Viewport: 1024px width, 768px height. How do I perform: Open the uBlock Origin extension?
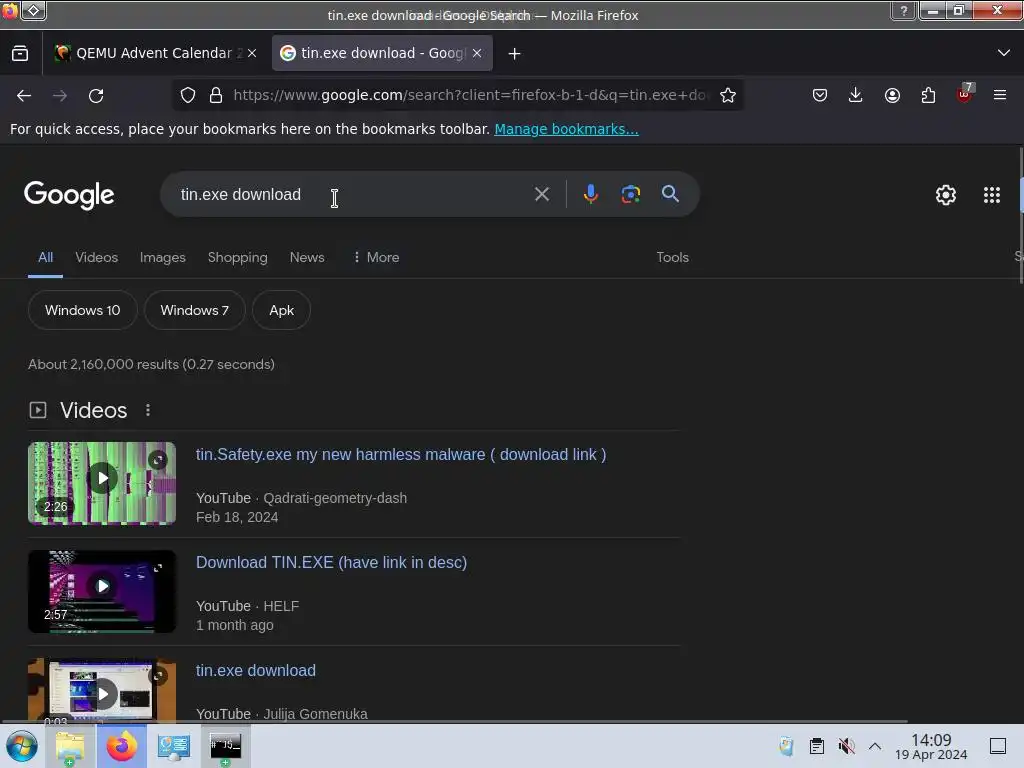click(x=965, y=94)
